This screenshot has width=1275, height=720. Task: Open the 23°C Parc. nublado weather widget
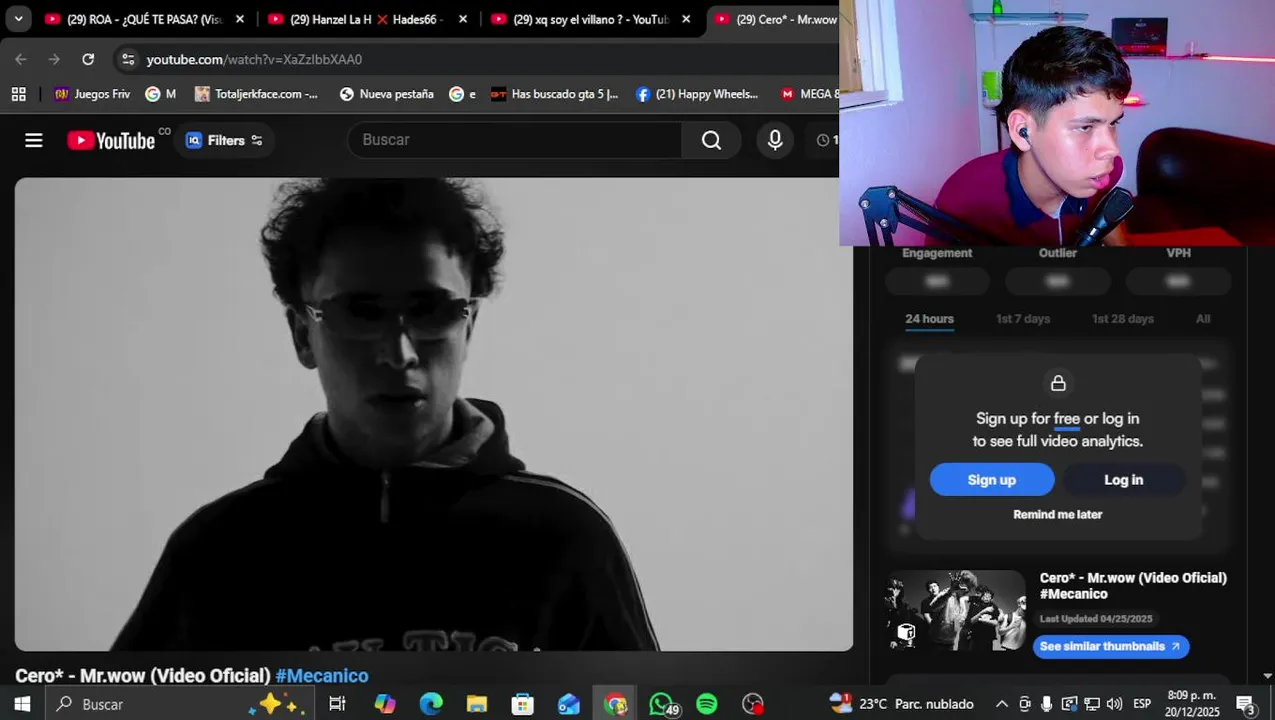coord(901,704)
